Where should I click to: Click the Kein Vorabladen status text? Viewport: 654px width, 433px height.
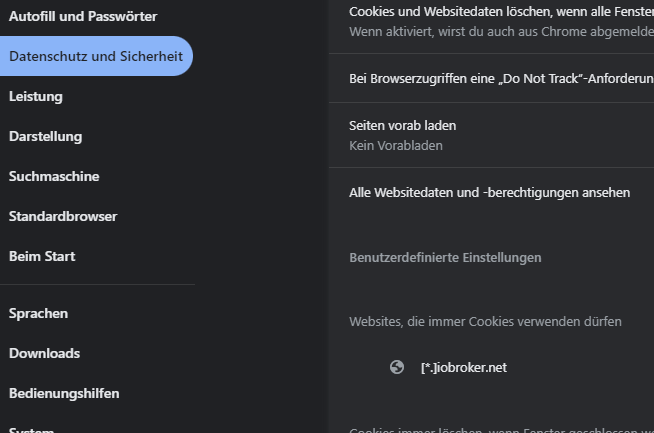pos(396,146)
